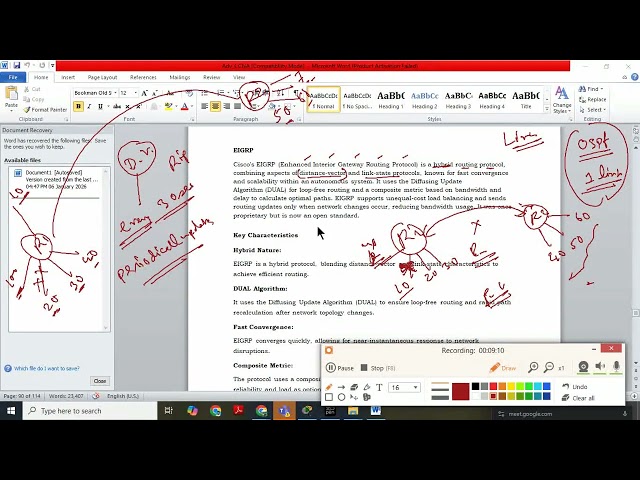
Task: Toggle the system speaker audio
Action: click(x=600, y=367)
